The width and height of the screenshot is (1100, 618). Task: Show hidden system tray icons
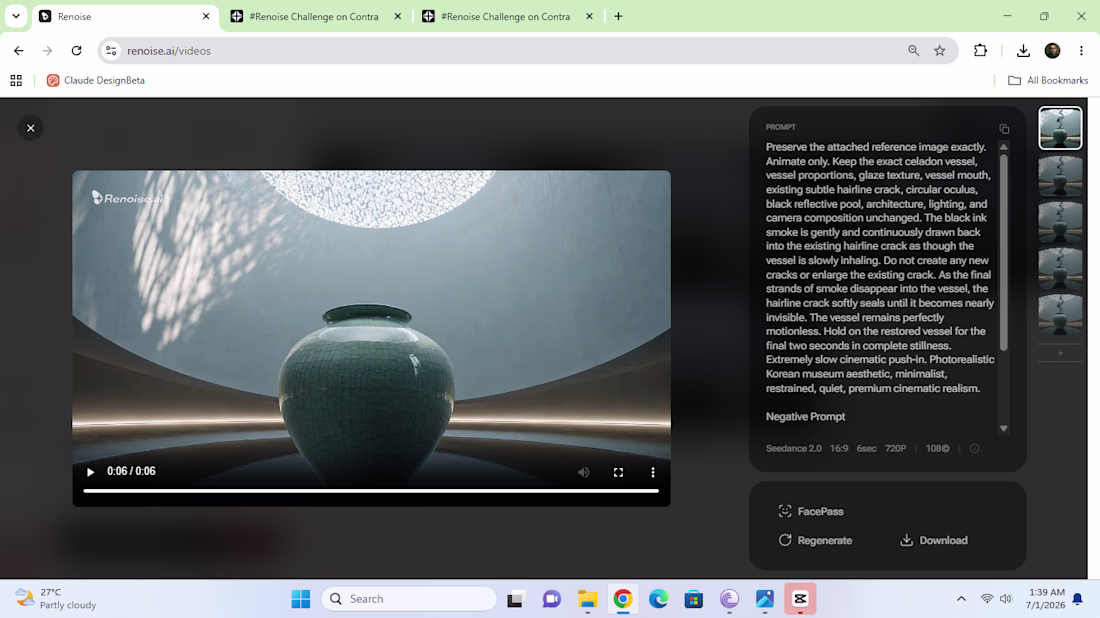pyautogui.click(x=961, y=598)
